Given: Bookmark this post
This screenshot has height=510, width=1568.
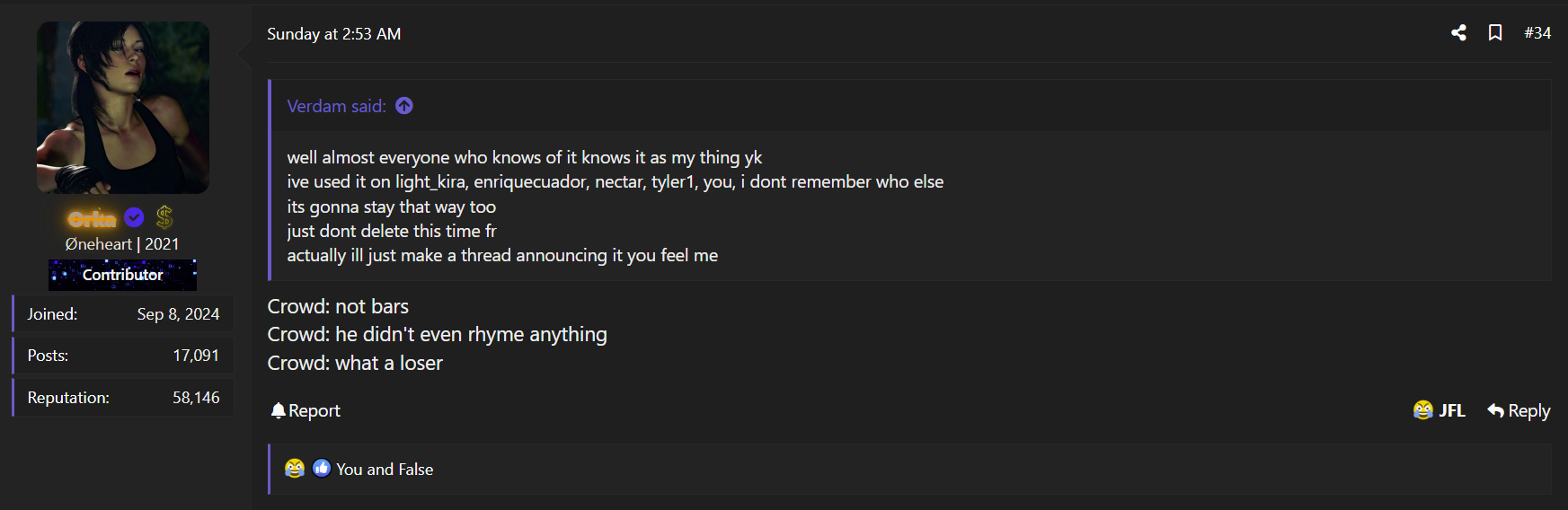Looking at the screenshot, I should coord(1495,33).
